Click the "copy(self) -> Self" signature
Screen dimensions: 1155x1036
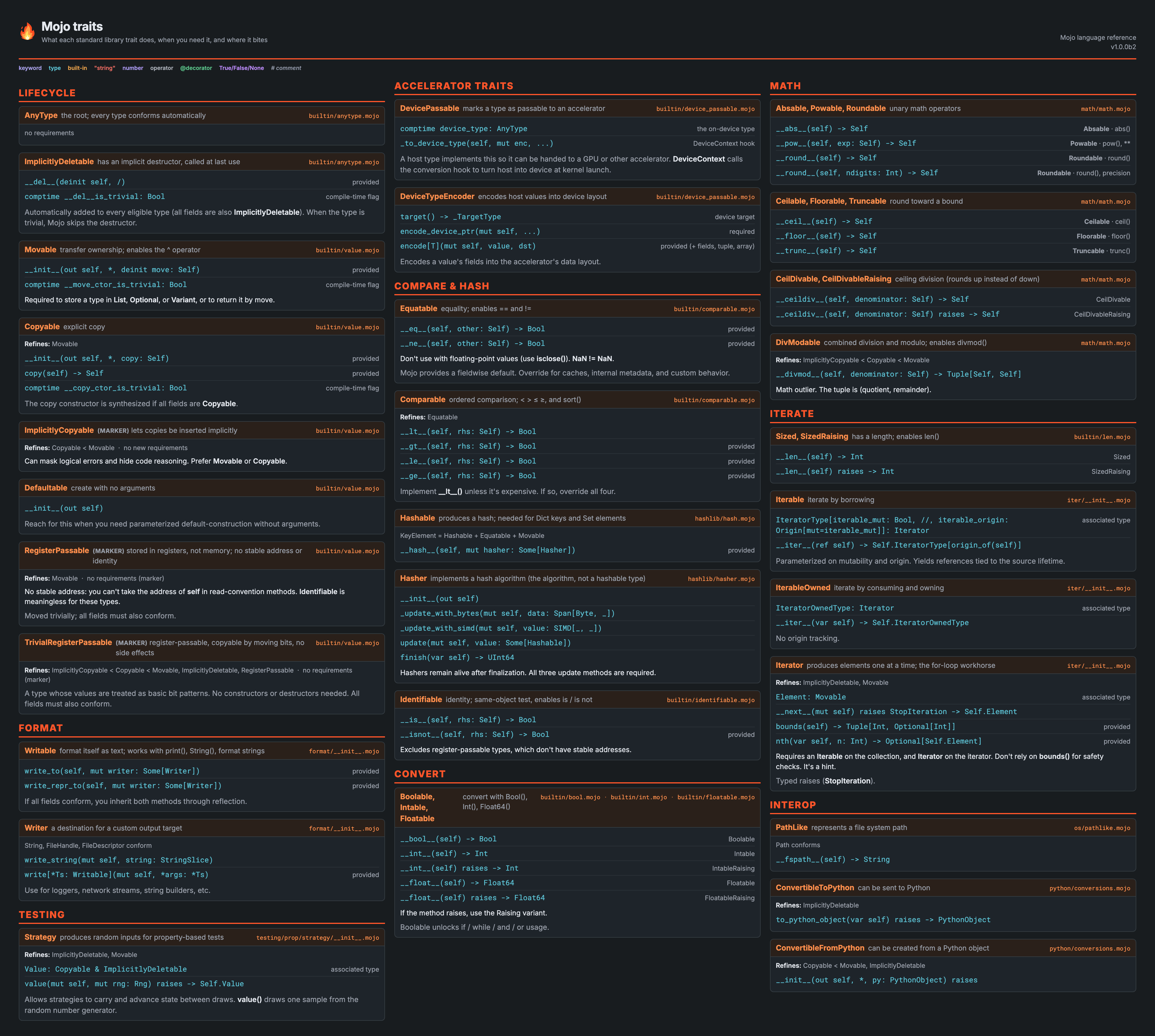click(64, 373)
